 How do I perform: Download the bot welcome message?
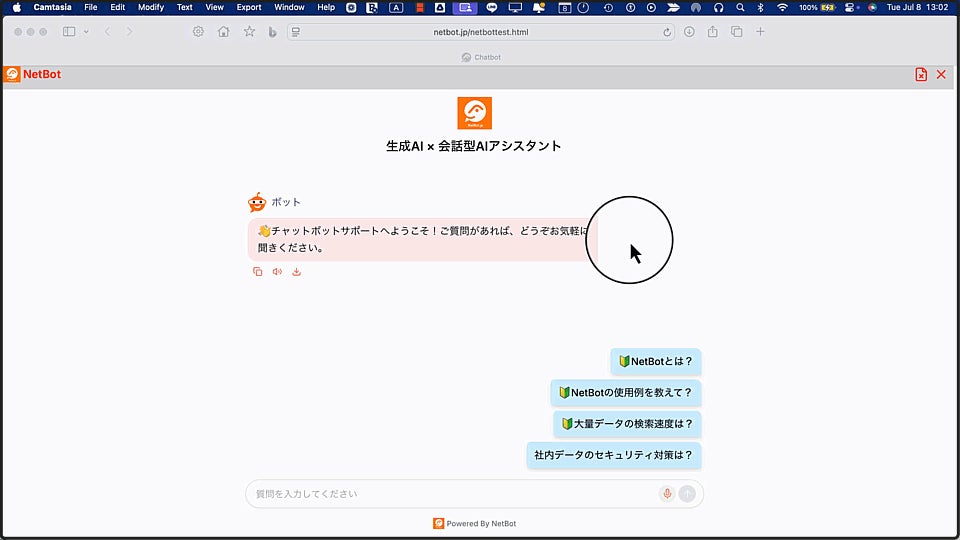click(296, 272)
